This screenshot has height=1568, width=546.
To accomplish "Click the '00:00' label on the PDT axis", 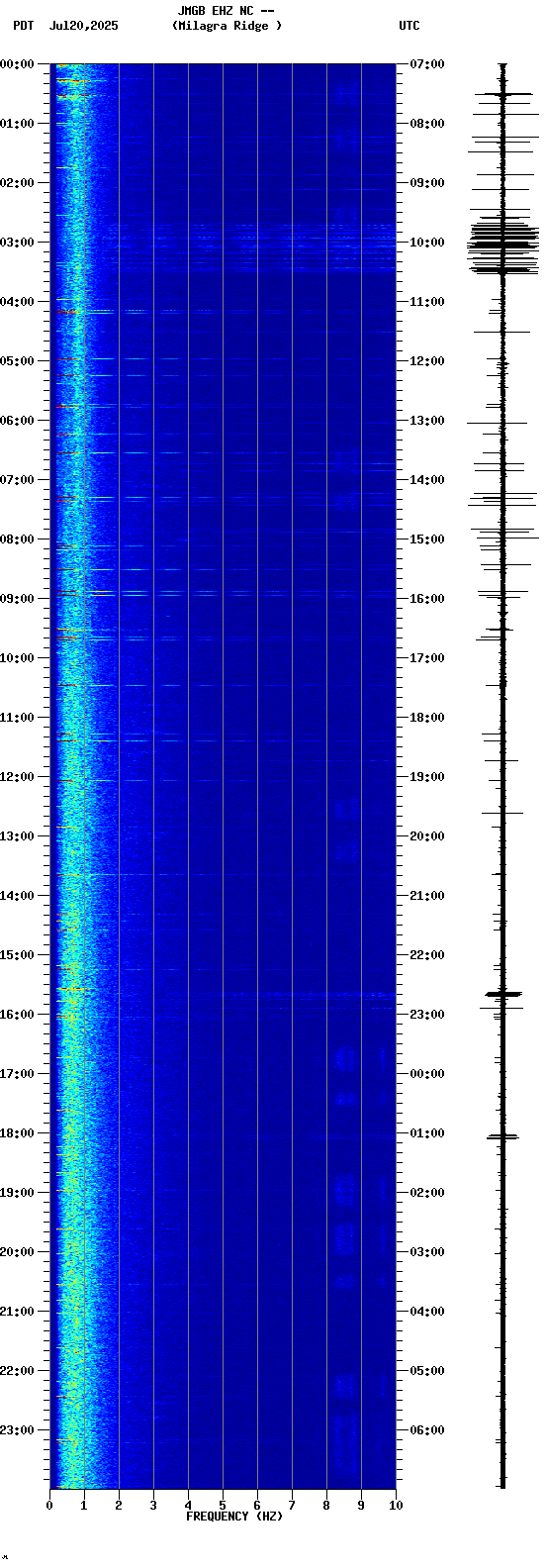I will click(x=17, y=64).
